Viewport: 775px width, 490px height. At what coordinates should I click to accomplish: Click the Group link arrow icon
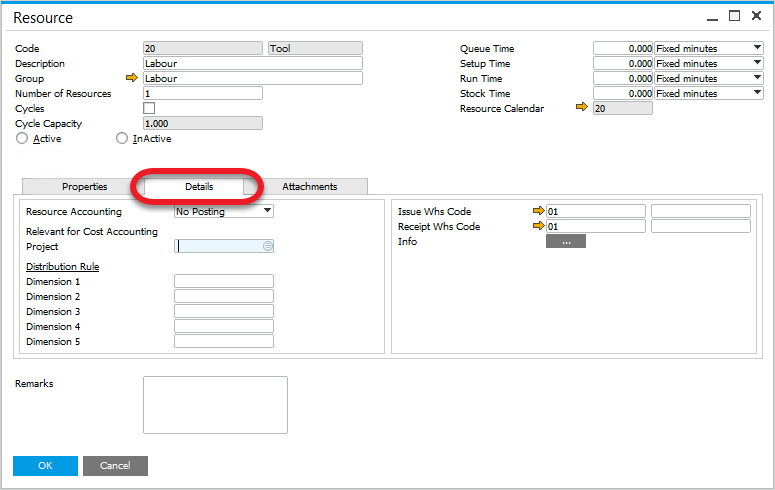click(130, 78)
